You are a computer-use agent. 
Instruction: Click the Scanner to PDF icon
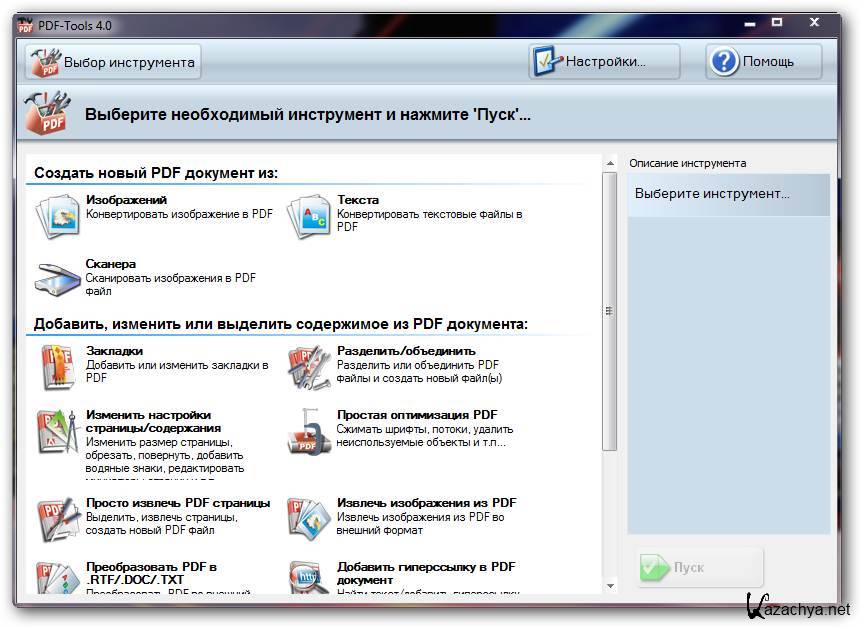[x=57, y=279]
